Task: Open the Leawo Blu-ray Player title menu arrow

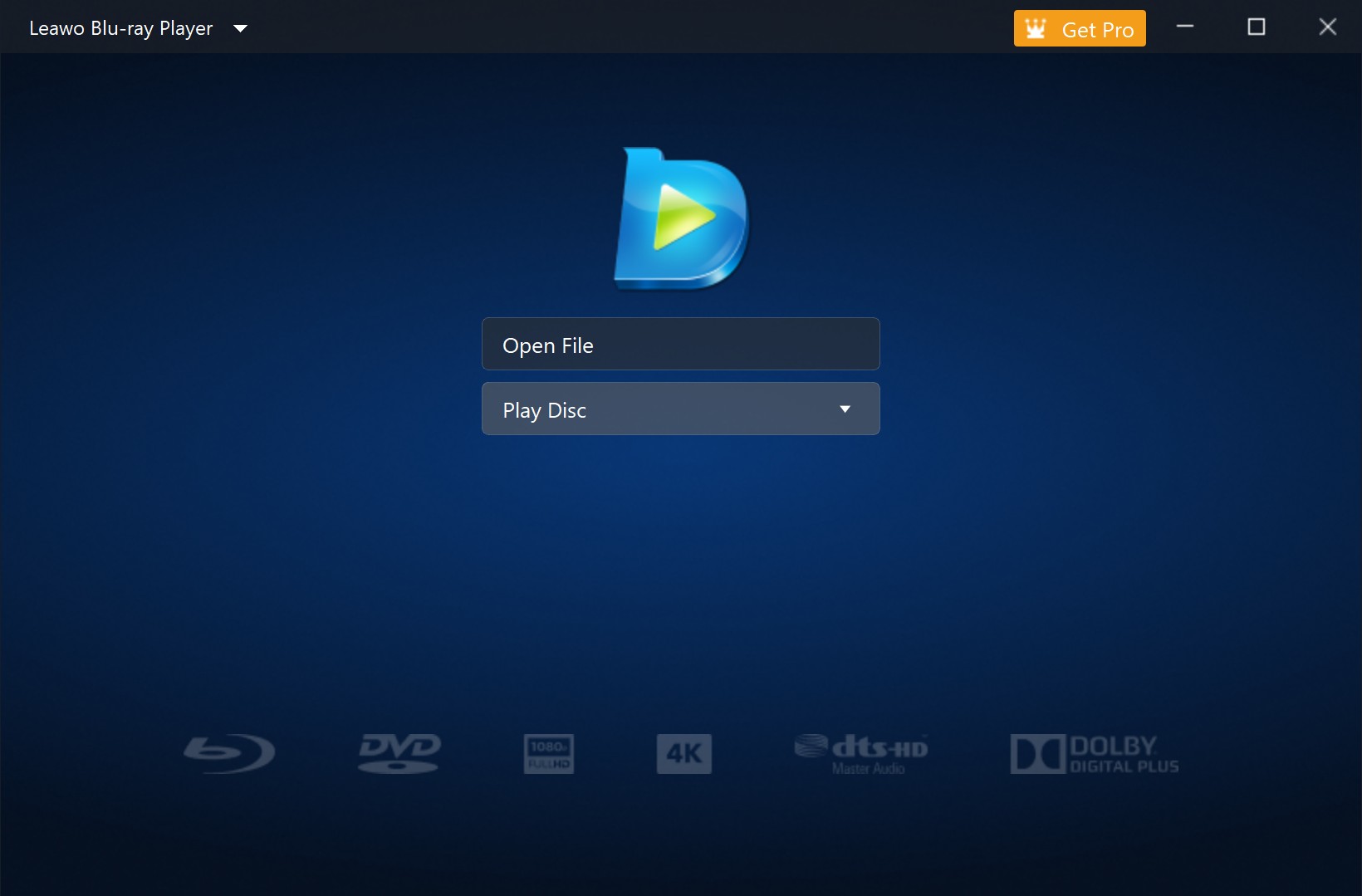Action: 240,28
